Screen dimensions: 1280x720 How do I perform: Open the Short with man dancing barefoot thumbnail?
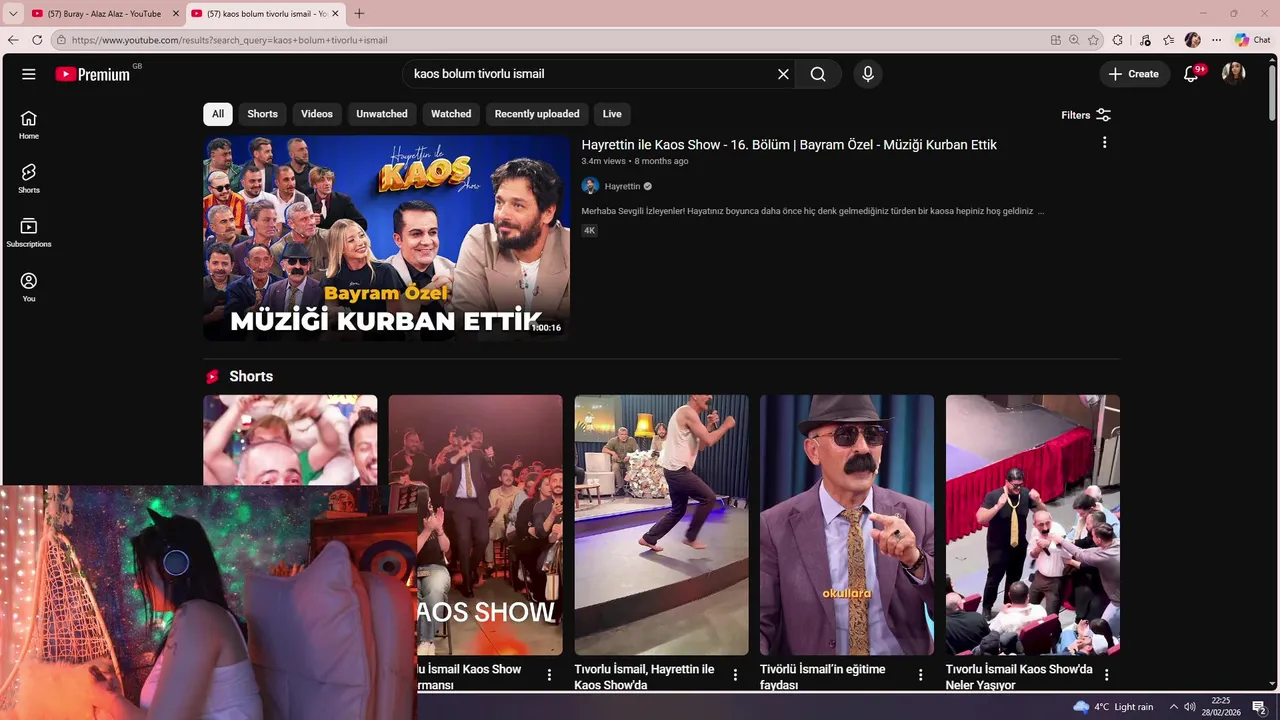coord(661,525)
